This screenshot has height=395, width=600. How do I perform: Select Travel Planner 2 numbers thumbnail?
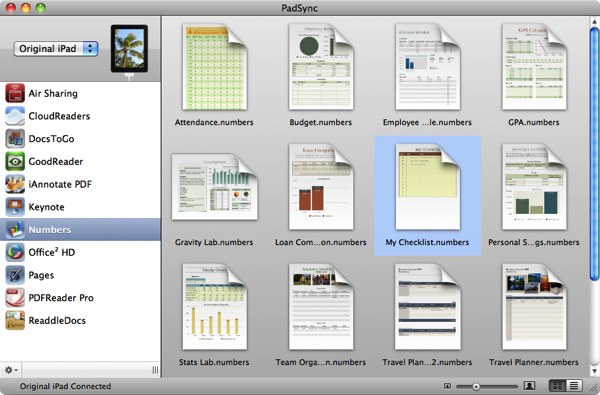click(x=427, y=307)
